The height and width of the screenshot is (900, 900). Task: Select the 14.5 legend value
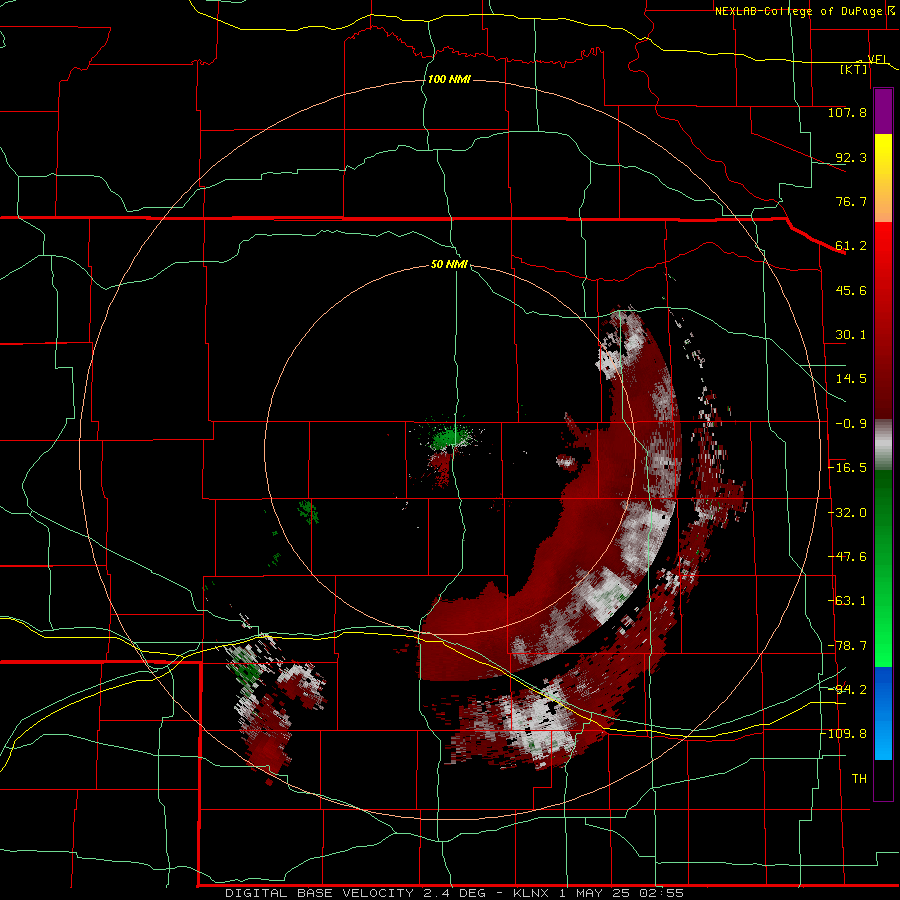[x=851, y=379]
